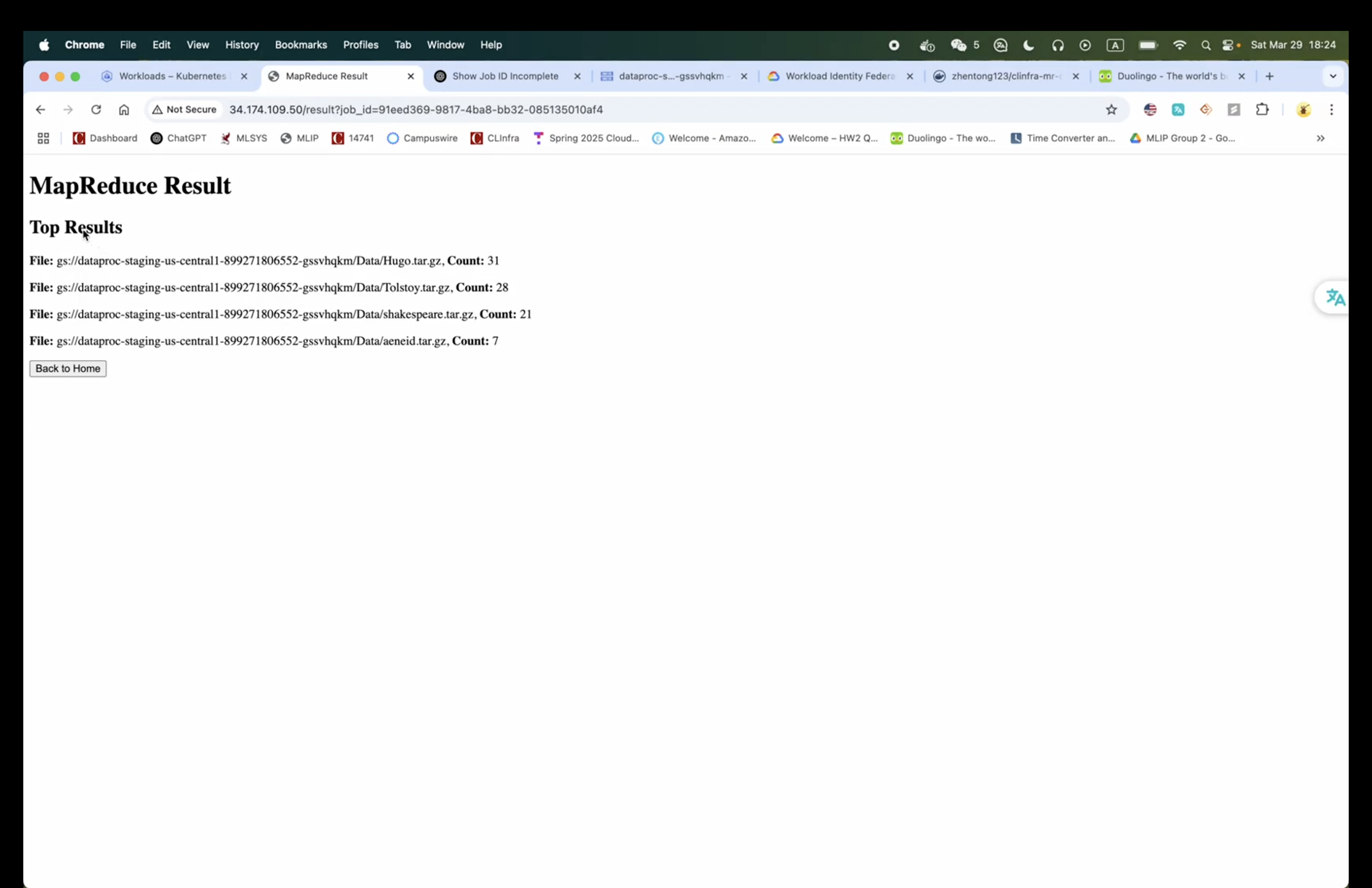
Task: Open Control Center icon in menu bar
Action: pyautogui.click(x=1228, y=45)
